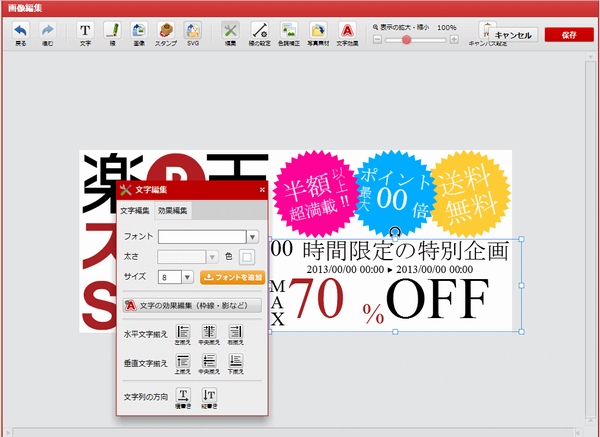
Task: Click the SVG tool icon
Action: 193,32
